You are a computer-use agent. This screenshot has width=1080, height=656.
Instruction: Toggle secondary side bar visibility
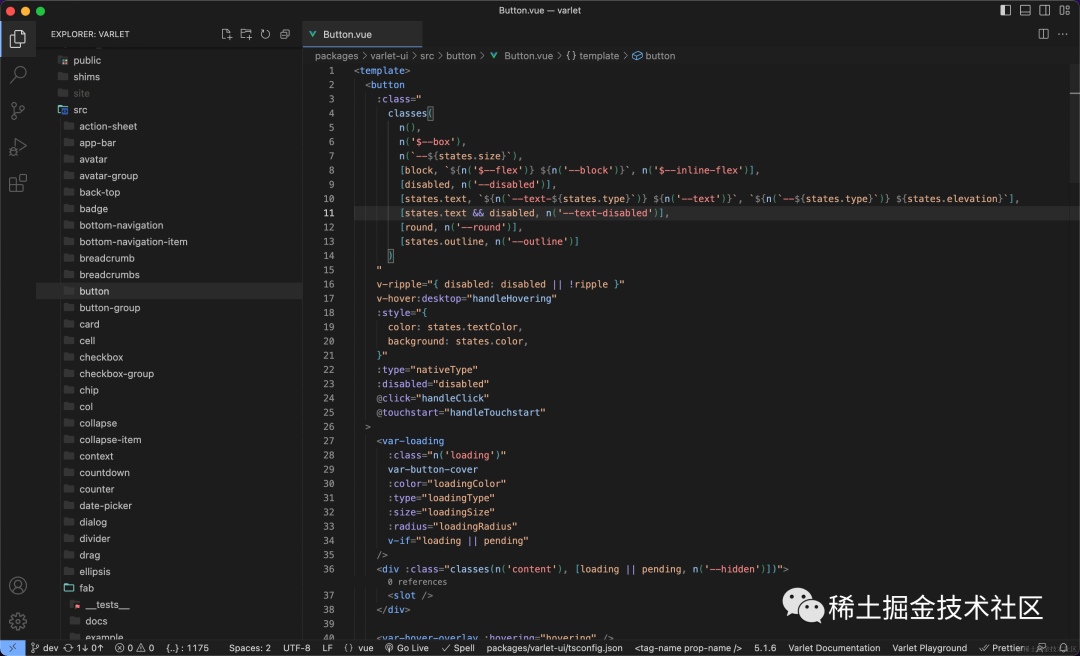1045,10
